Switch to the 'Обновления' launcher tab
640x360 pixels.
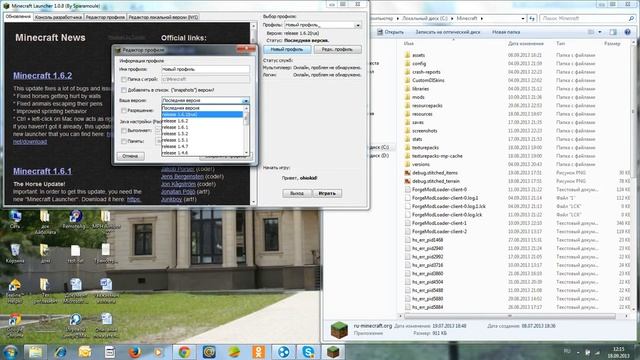pos(18,17)
